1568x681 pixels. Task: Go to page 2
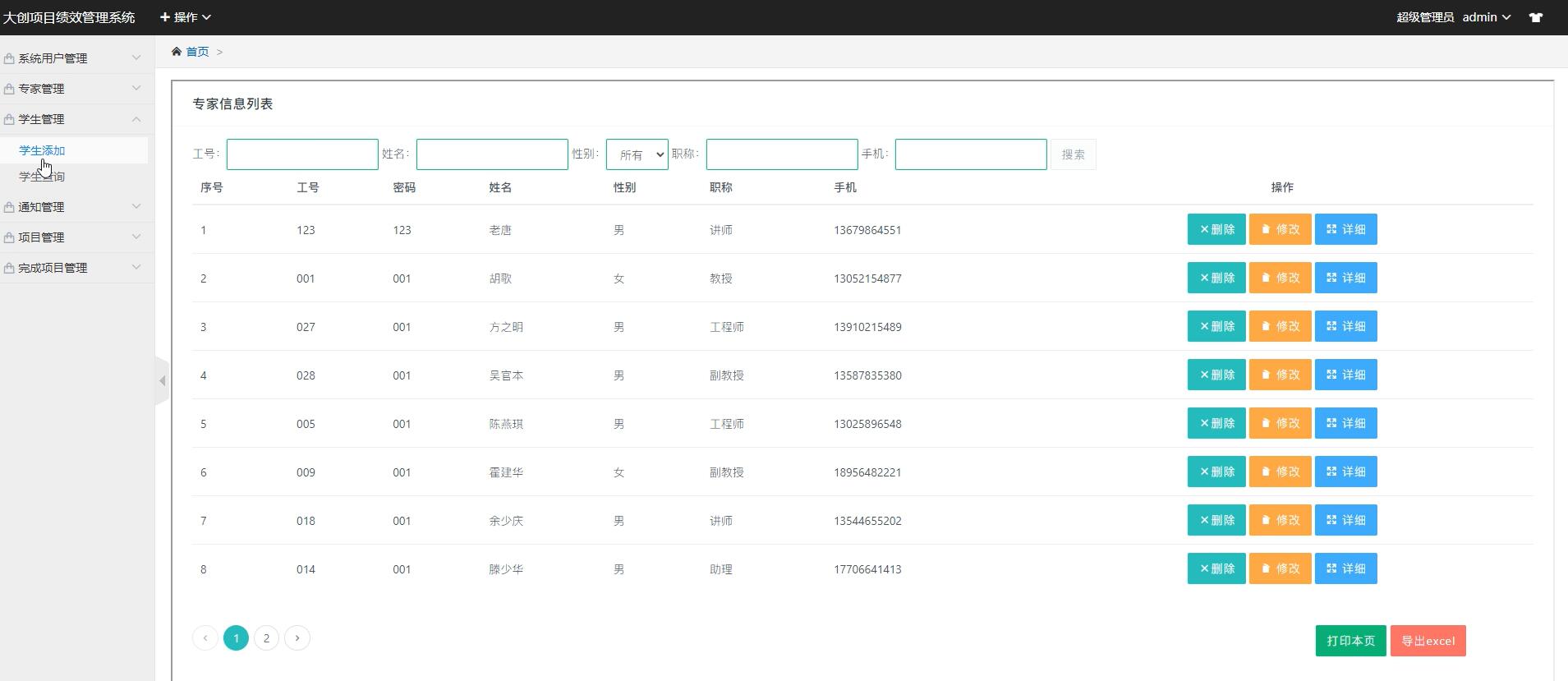(x=266, y=638)
